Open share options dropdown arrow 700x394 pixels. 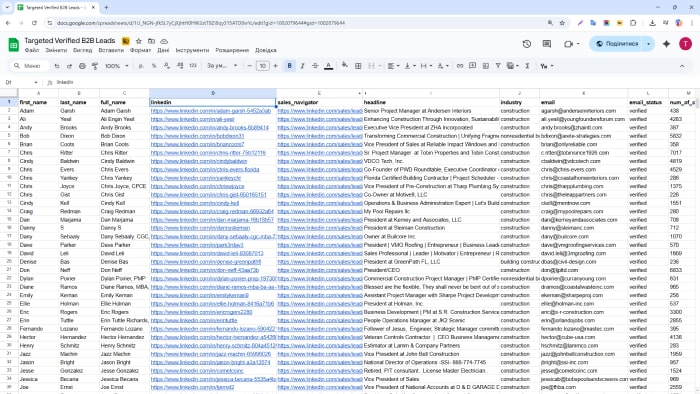[649, 44]
